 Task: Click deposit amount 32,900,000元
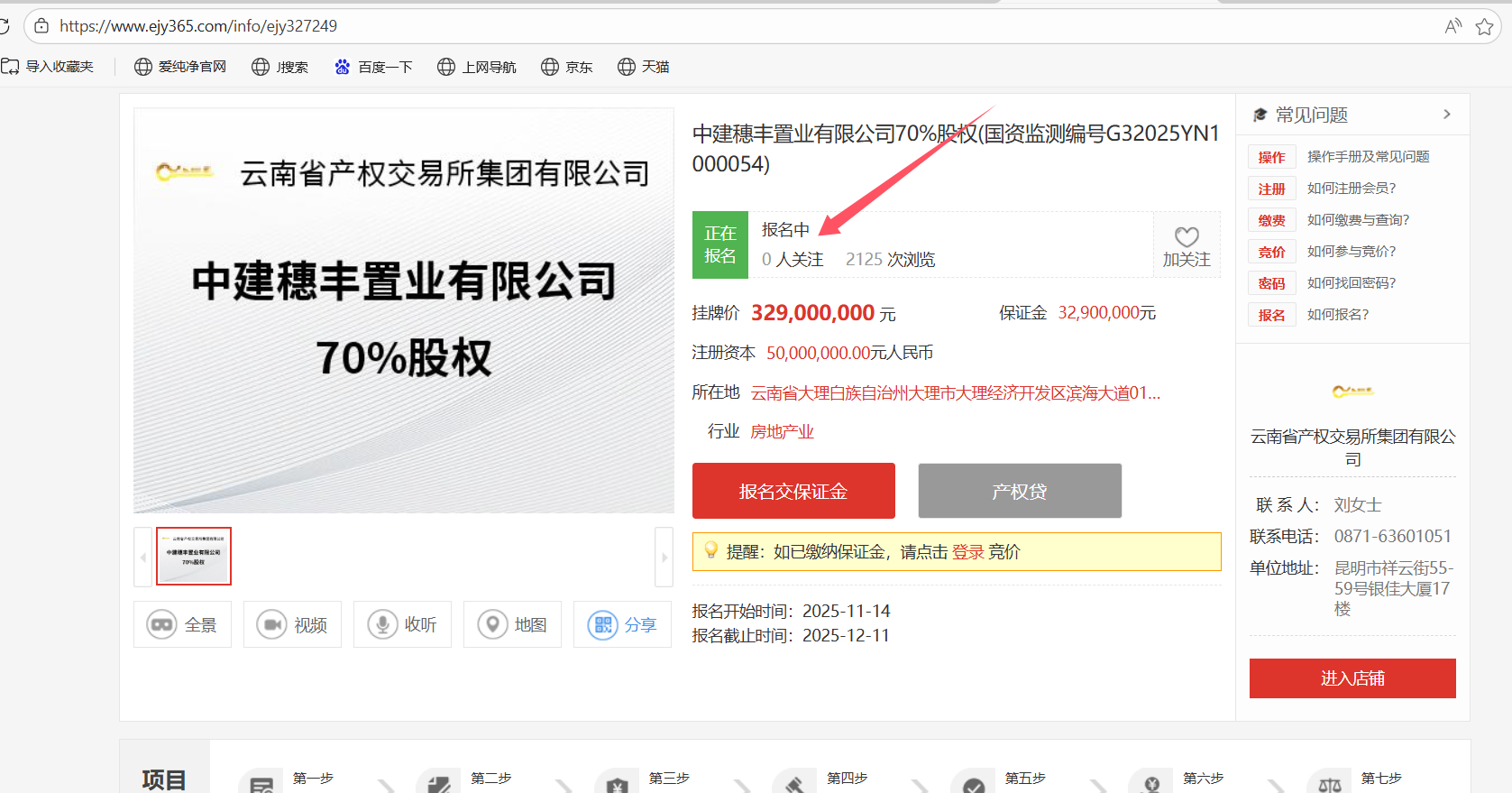(1106, 313)
